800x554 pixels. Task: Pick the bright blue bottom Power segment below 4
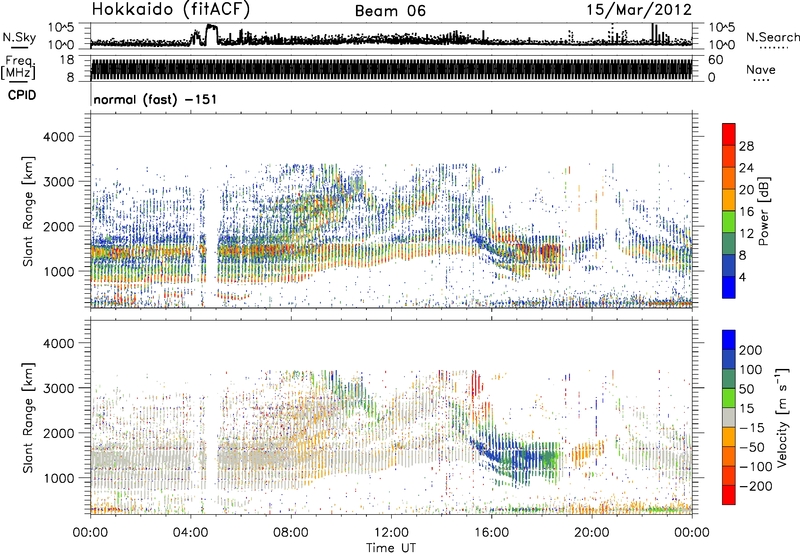pos(729,287)
